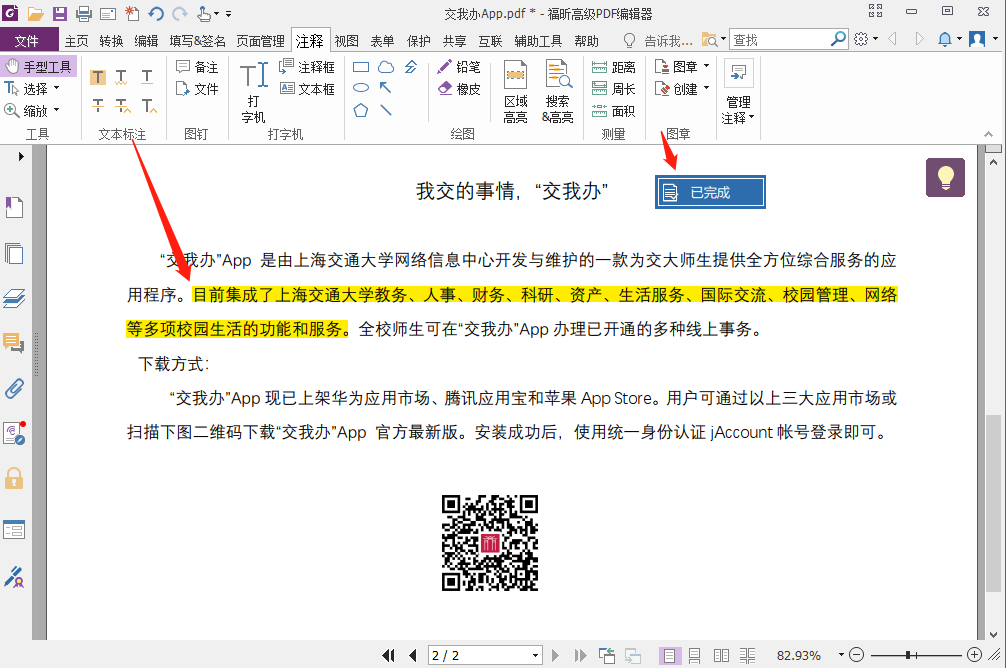Select the squiggly underline markup tool

tap(121, 78)
